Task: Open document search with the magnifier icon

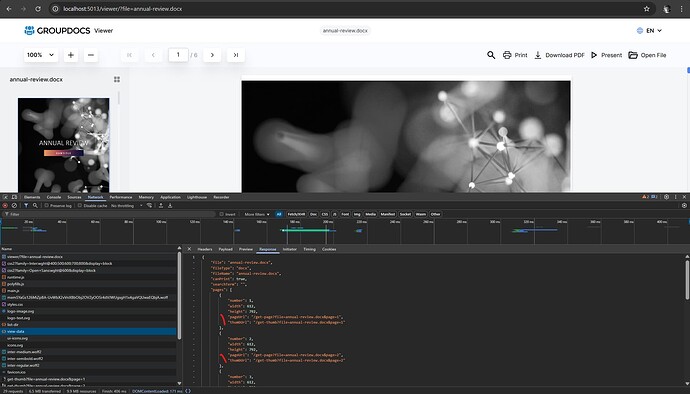Action: [491, 55]
